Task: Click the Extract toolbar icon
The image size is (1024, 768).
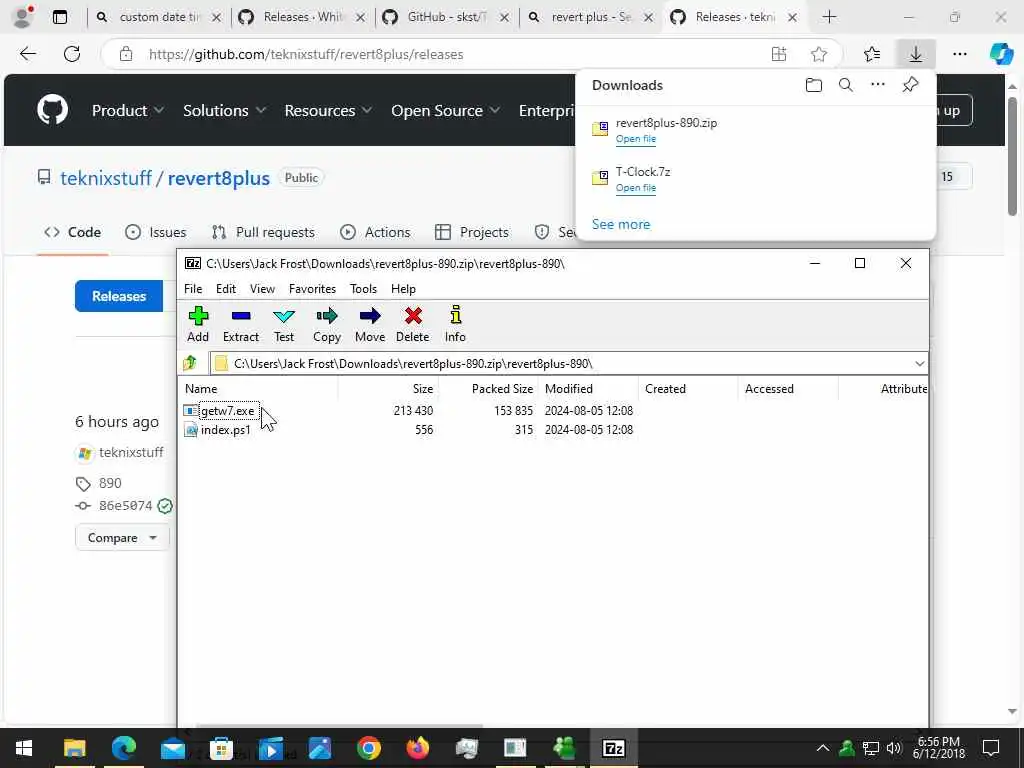Action: pyautogui.click(x=240, y=324)
